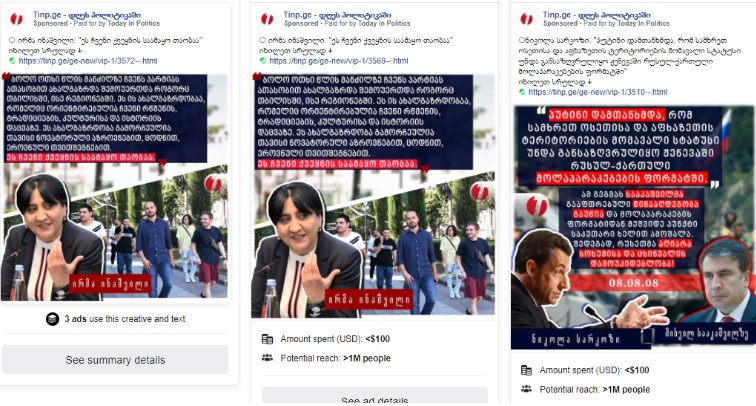Click the money icon in third ad
The height and width of the screenshot is (406, 756).
(526, 370)
